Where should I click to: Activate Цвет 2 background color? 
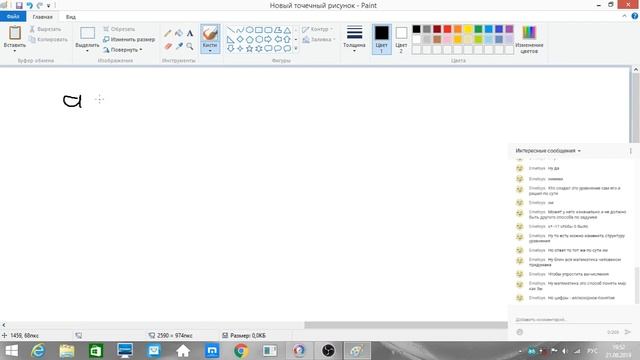[x=401, y=39]
